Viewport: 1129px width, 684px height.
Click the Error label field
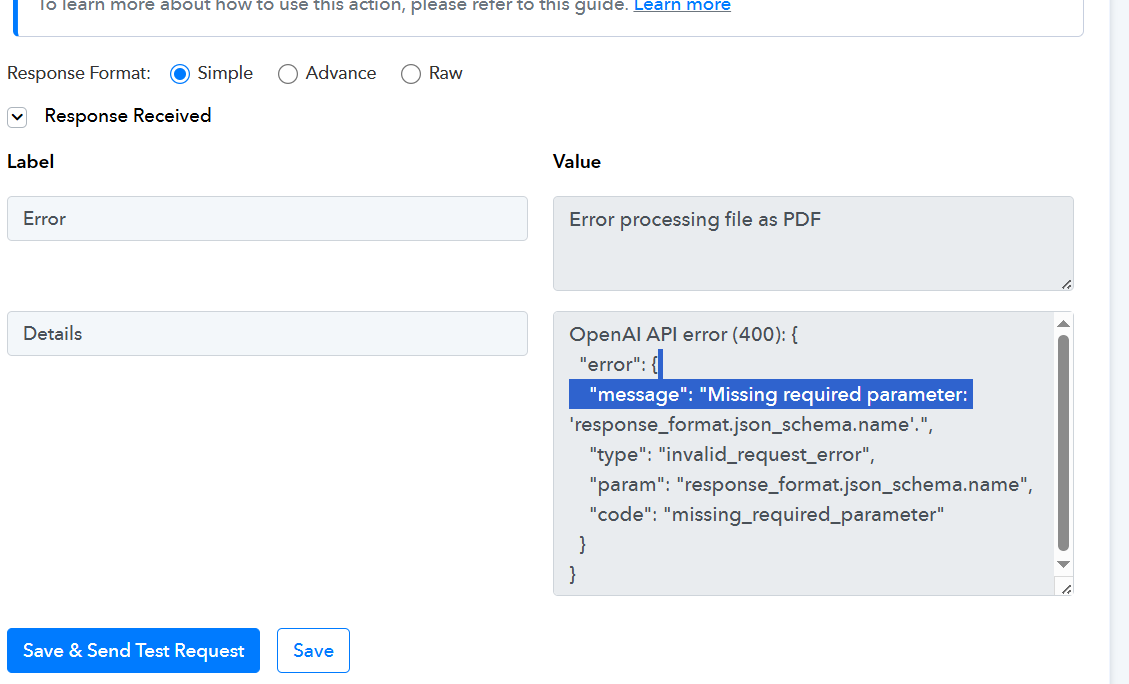pyautogui.click(x=267, y=218)
